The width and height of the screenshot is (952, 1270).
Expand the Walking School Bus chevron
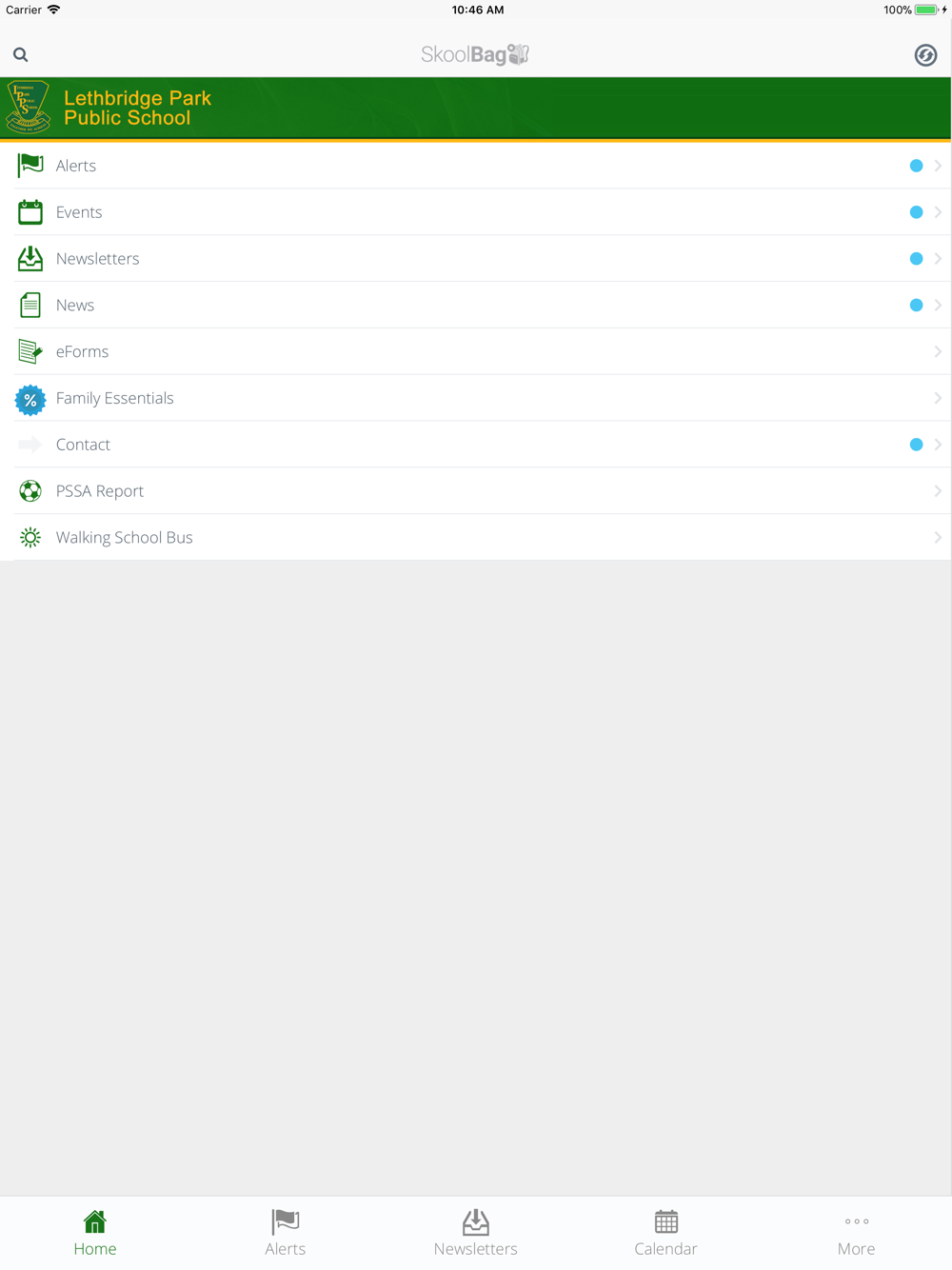coord(938,538)
